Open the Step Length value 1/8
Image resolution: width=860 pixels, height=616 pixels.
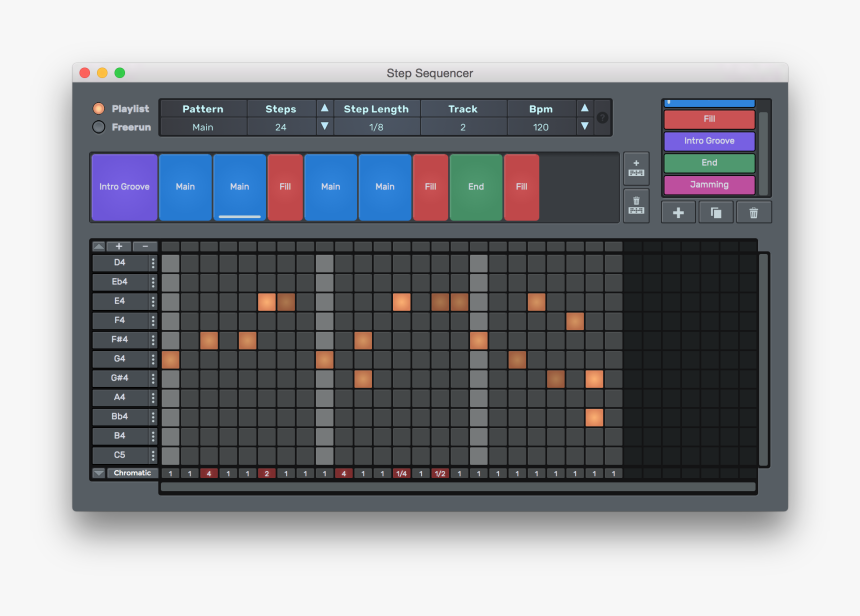(376, 127)
